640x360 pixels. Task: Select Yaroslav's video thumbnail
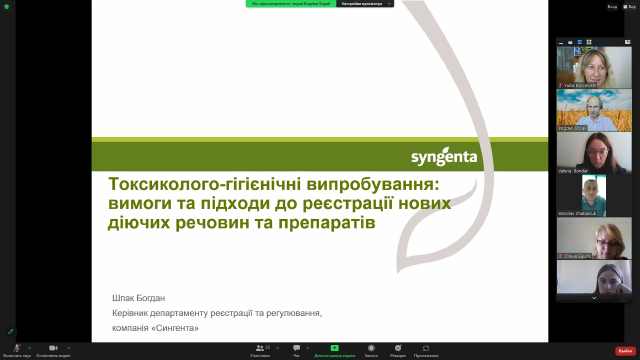click(594, 196)
